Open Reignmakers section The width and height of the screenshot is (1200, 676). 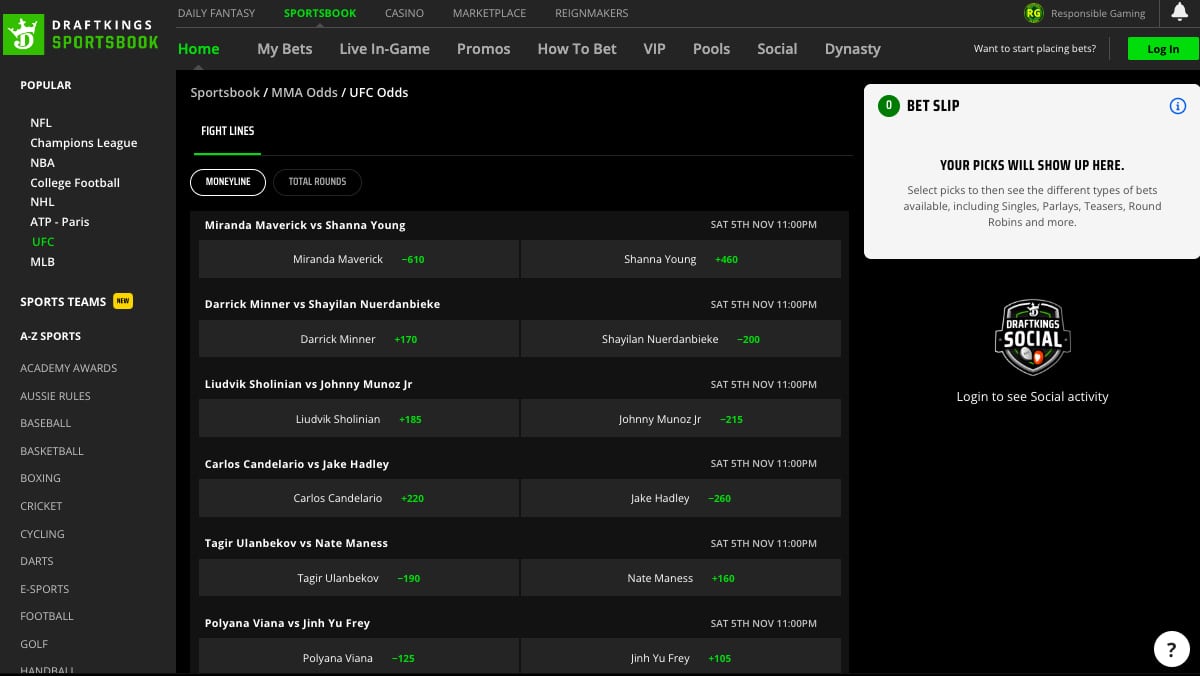pyautogui.click(x=591, y=13)
